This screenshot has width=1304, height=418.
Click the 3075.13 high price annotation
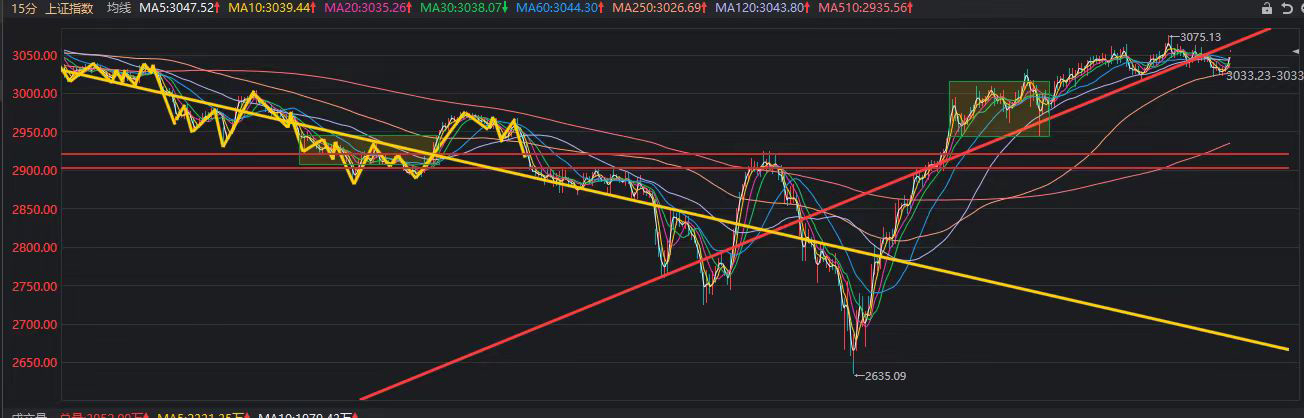point(1201,37)
